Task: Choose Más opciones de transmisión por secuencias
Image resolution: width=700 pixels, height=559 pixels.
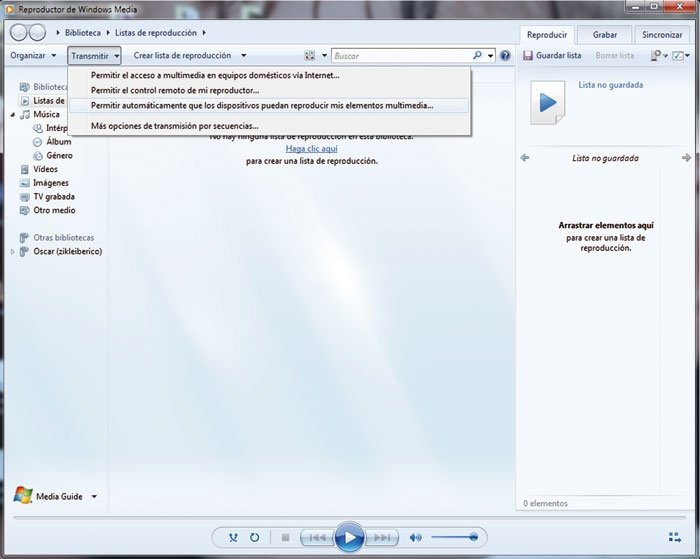Action: [x=270, y=126]
